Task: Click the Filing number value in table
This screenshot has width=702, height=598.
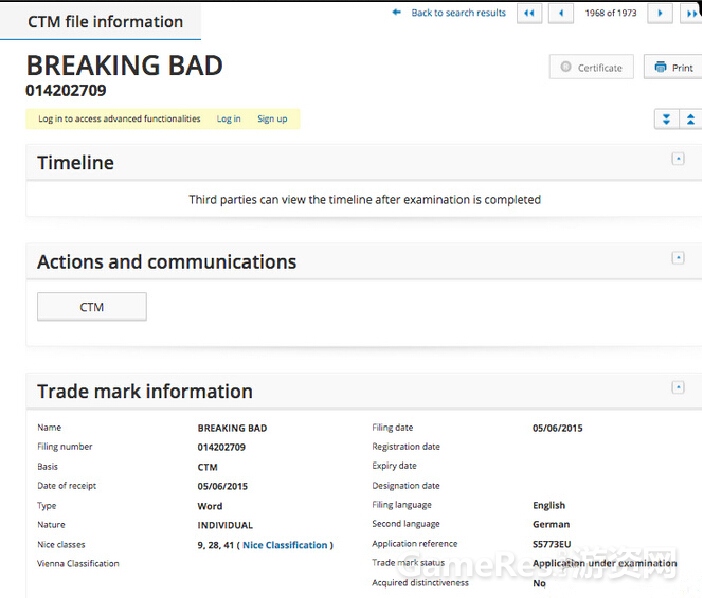Action: coord(222,448)
